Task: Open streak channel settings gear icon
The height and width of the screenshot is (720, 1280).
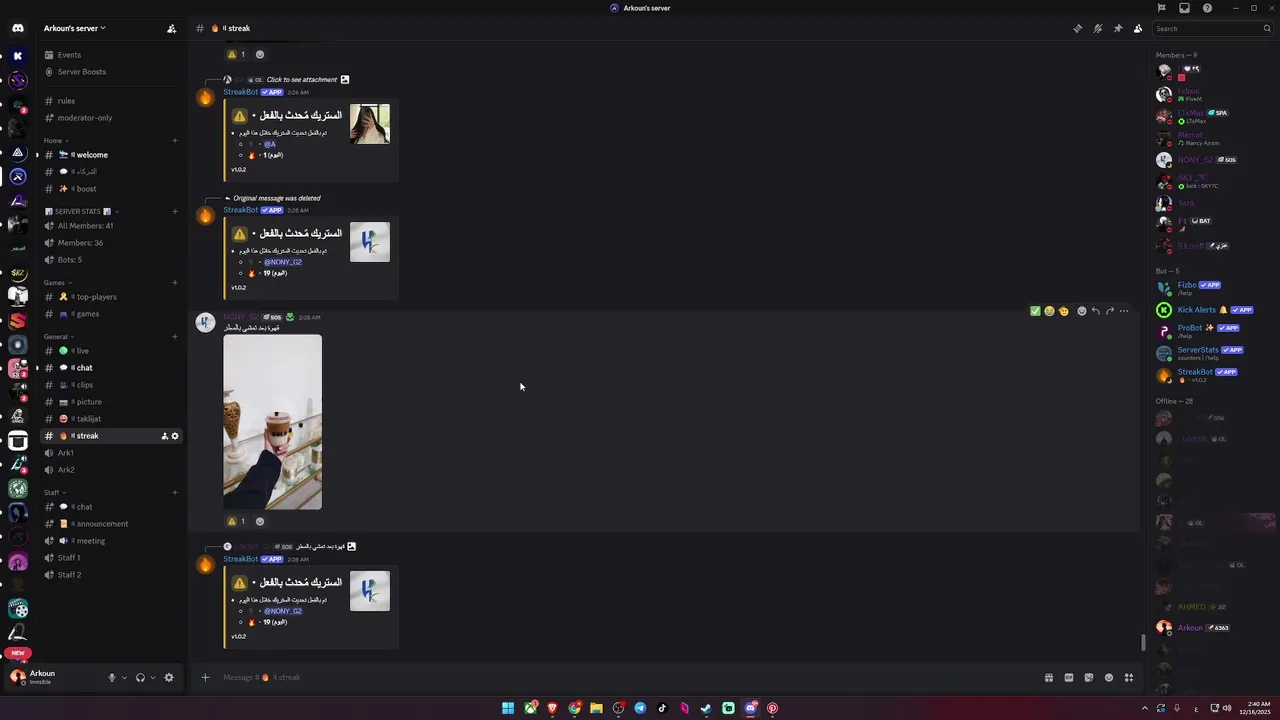Action: (175, 436)
